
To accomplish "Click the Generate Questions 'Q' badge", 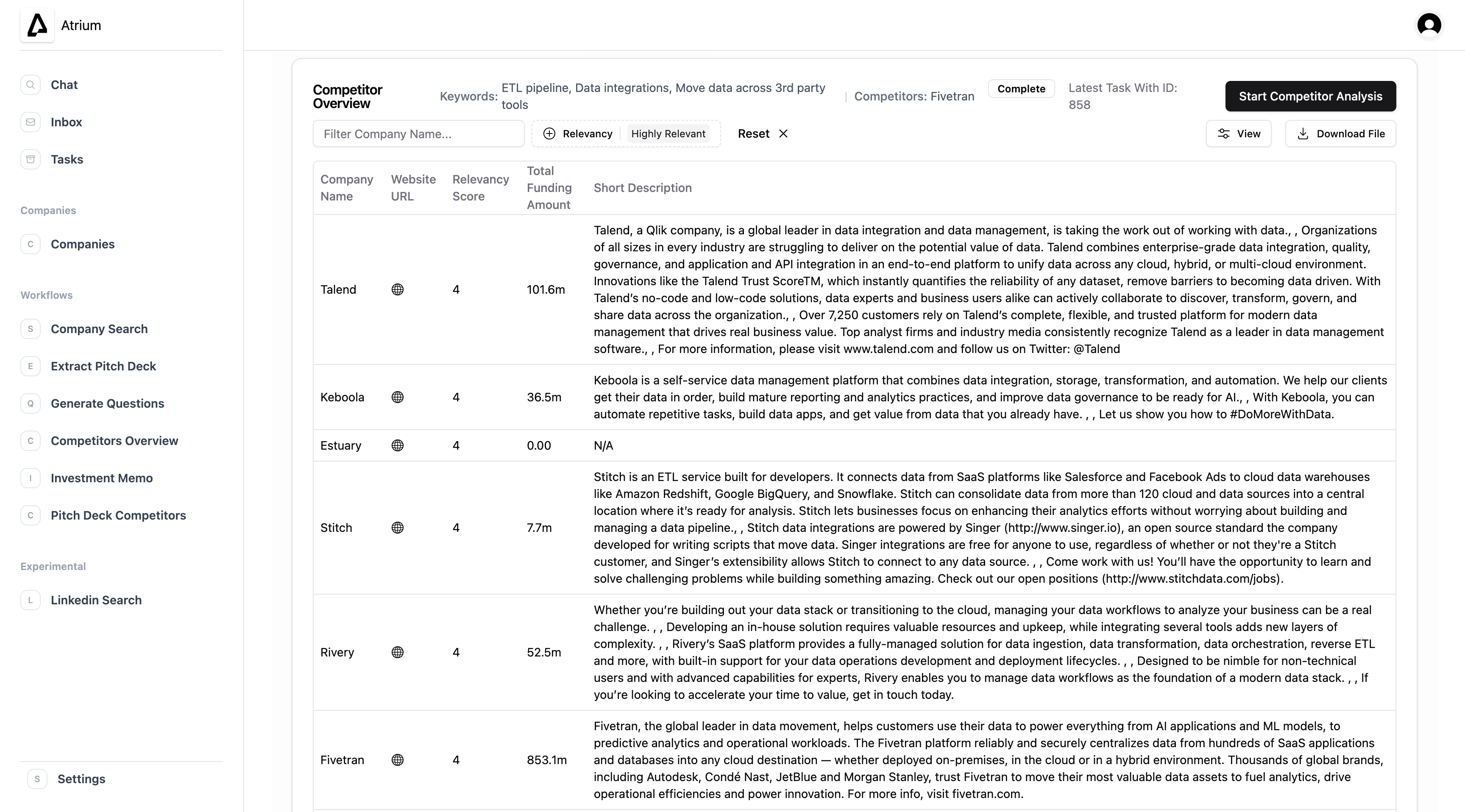I will pos(31,403).
